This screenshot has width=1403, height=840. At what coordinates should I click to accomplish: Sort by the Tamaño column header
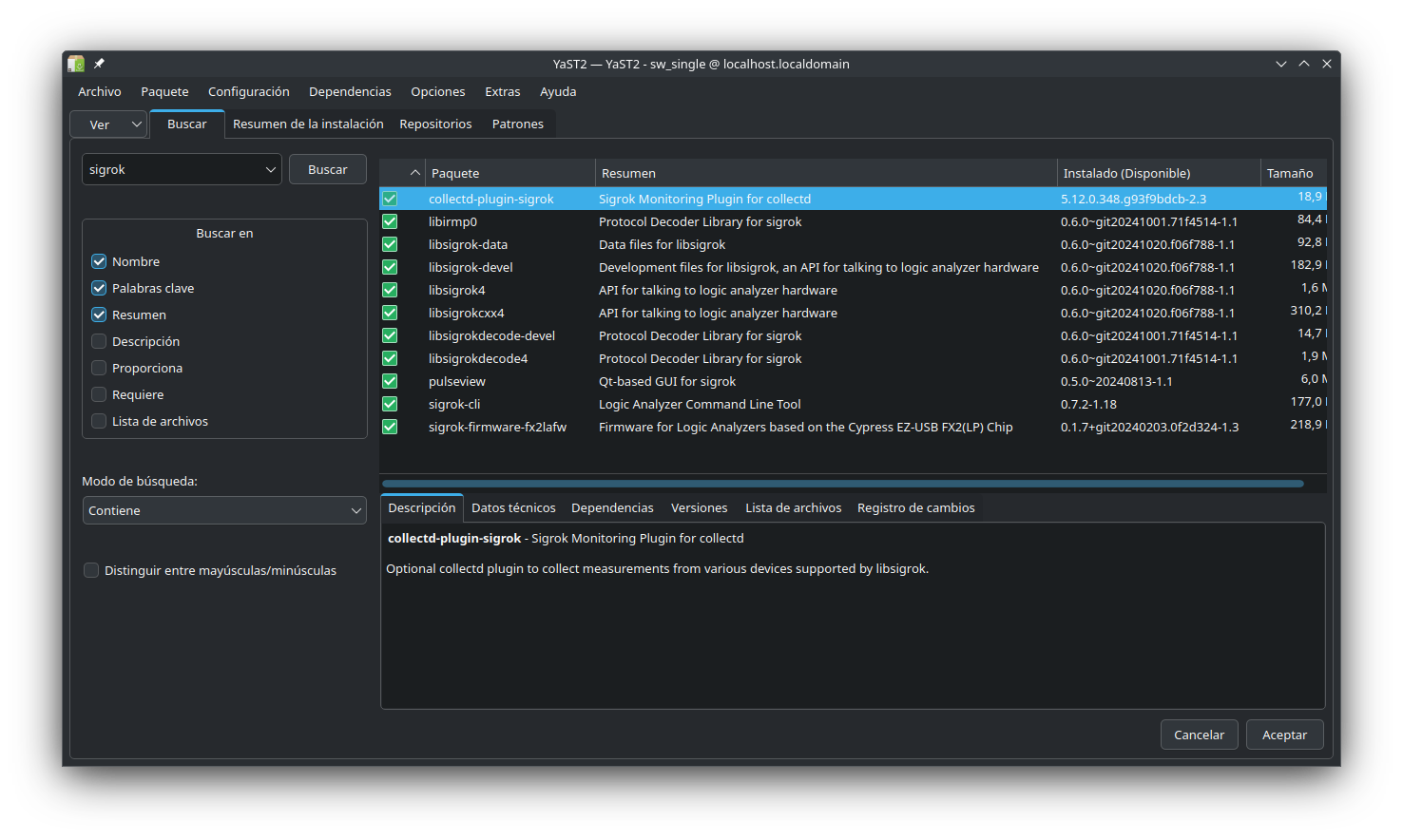coord(1294,173)
